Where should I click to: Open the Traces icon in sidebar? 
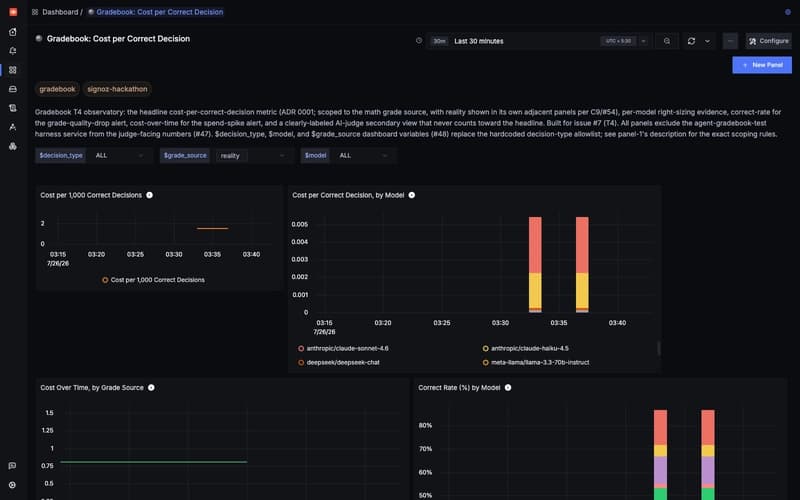coord(13,127)
